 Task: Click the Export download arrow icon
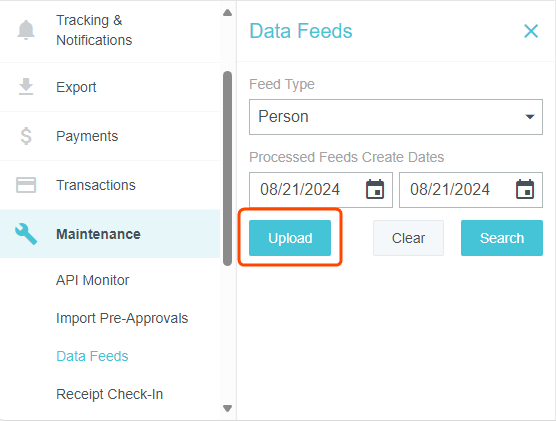coord(26,87)
